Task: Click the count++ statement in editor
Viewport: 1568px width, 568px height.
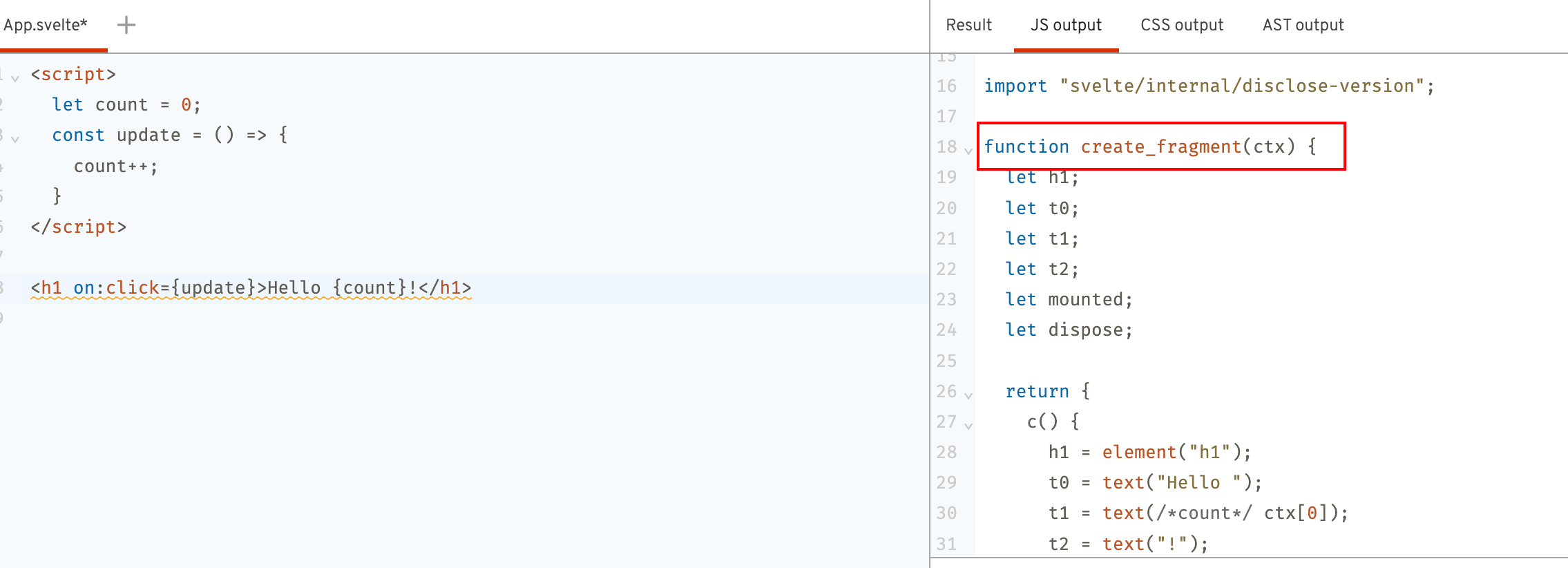Action: [115, 167]
